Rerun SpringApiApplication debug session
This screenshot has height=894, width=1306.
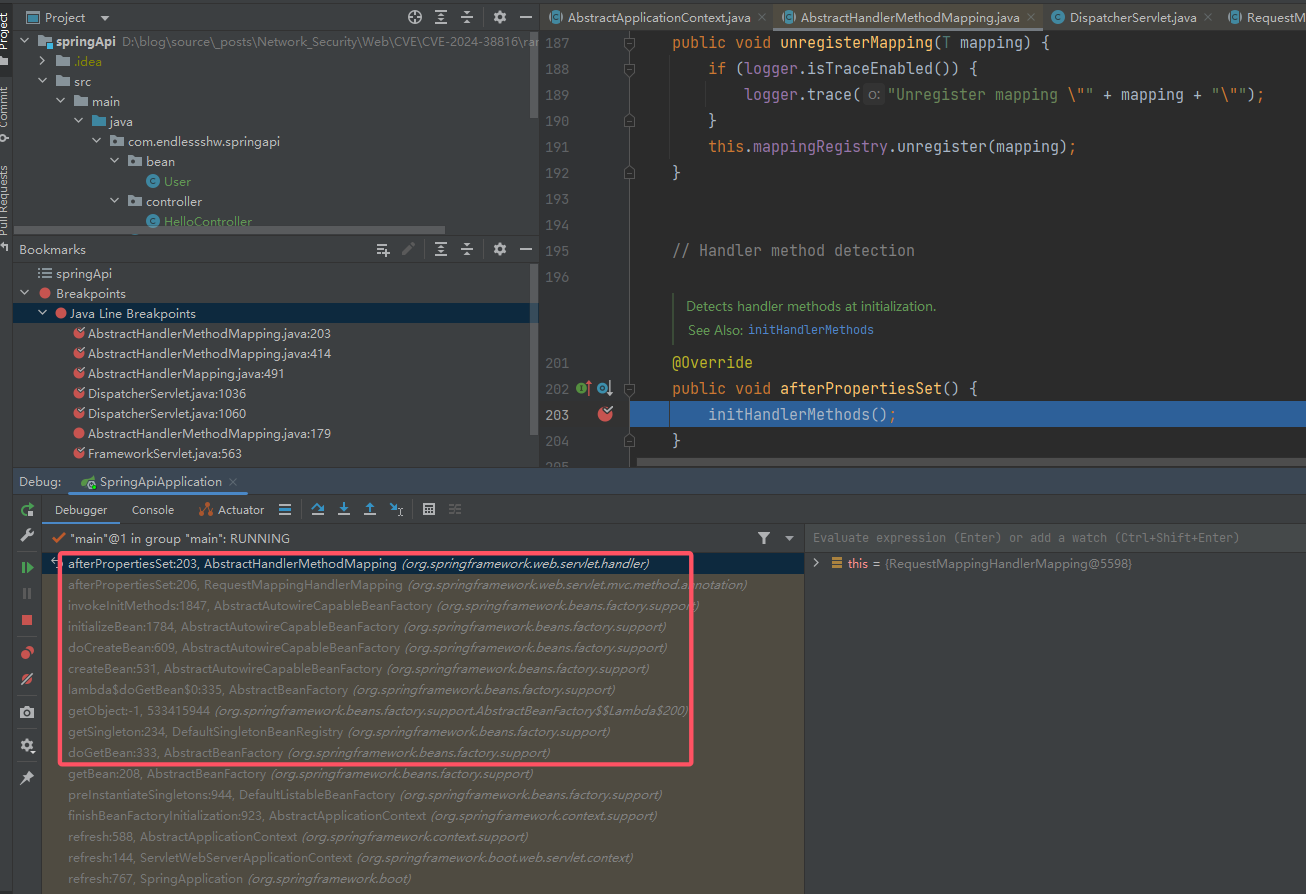(x=27, y=510)
